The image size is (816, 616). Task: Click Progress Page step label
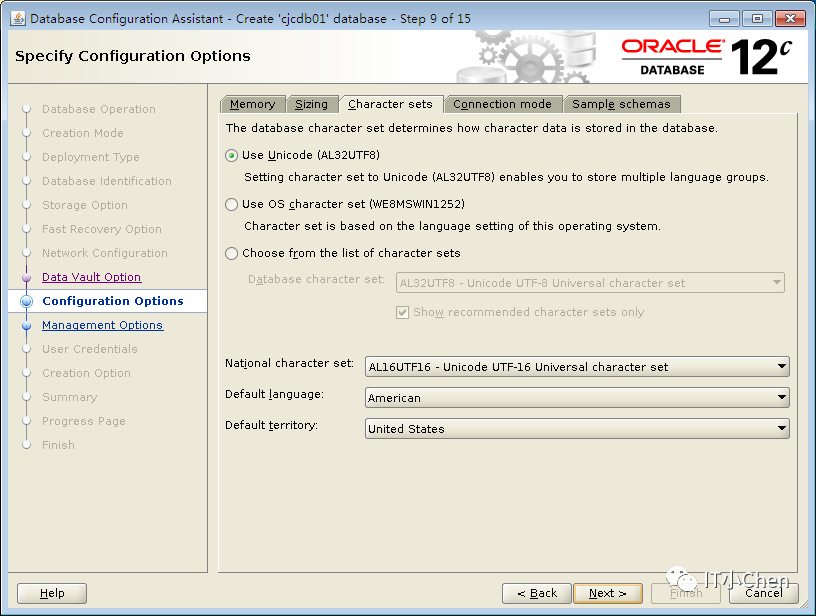click(x=84, y=421)
